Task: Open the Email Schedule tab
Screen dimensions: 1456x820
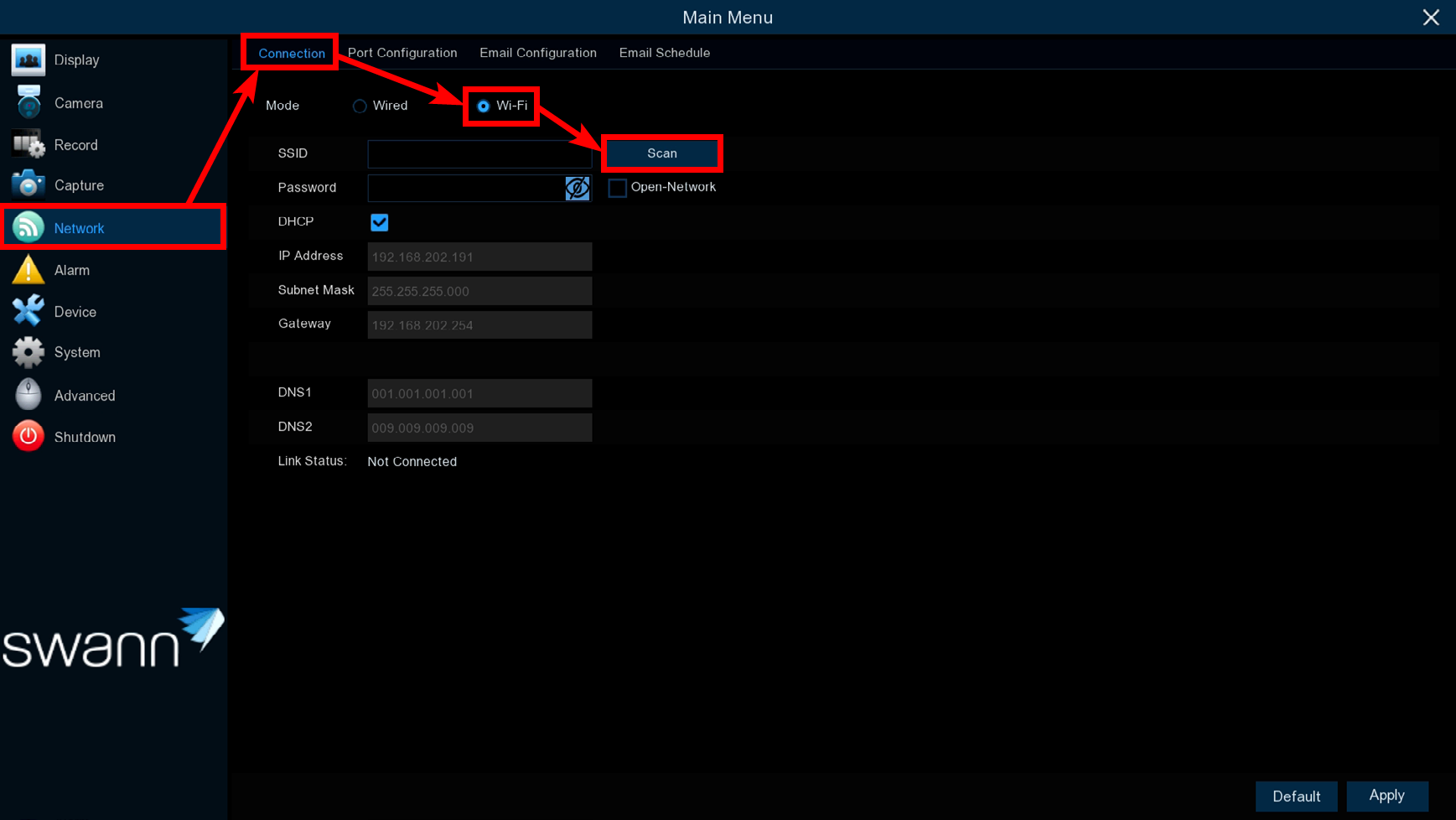Action: click(664, 53)
